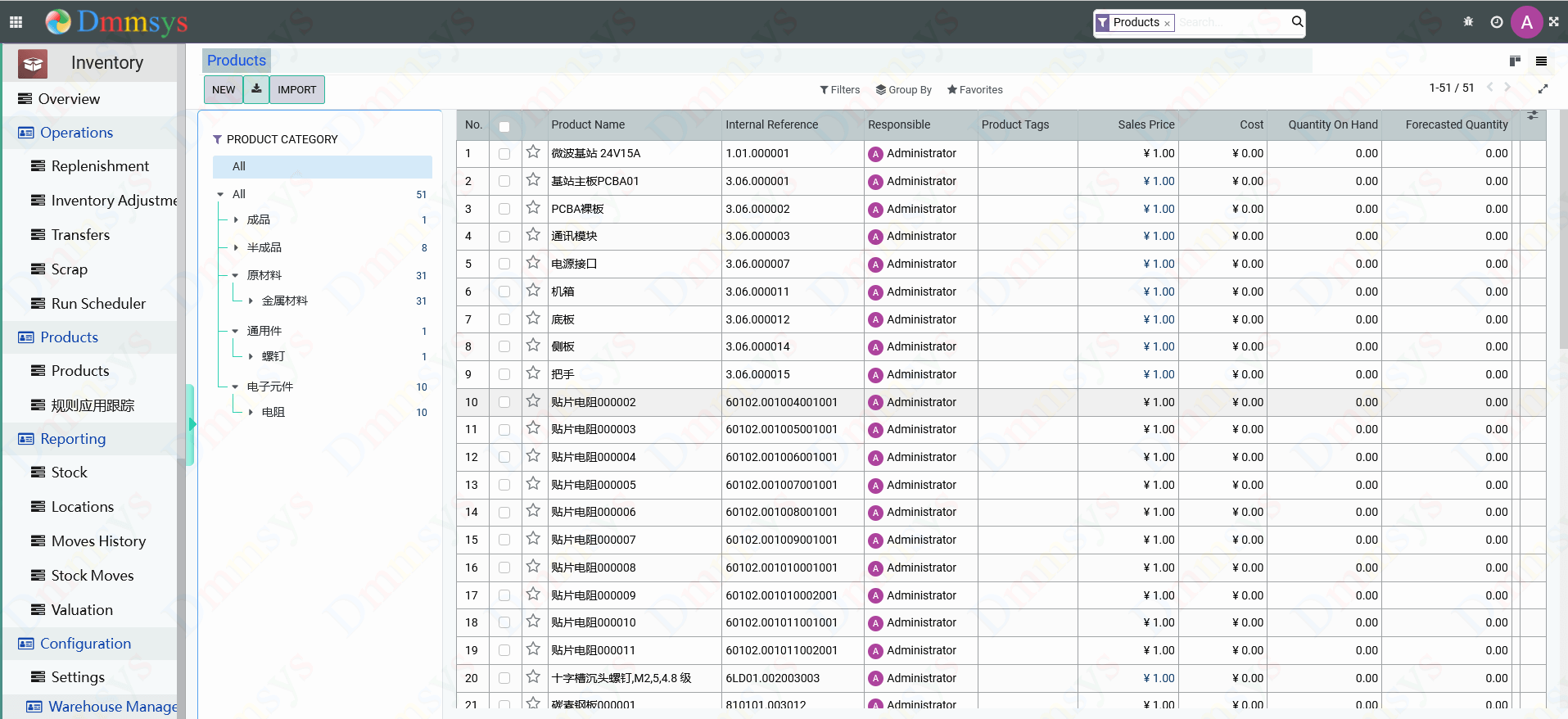
Task: Select the 电源接口 row checkbox
Action: click(x=504, y=265)
